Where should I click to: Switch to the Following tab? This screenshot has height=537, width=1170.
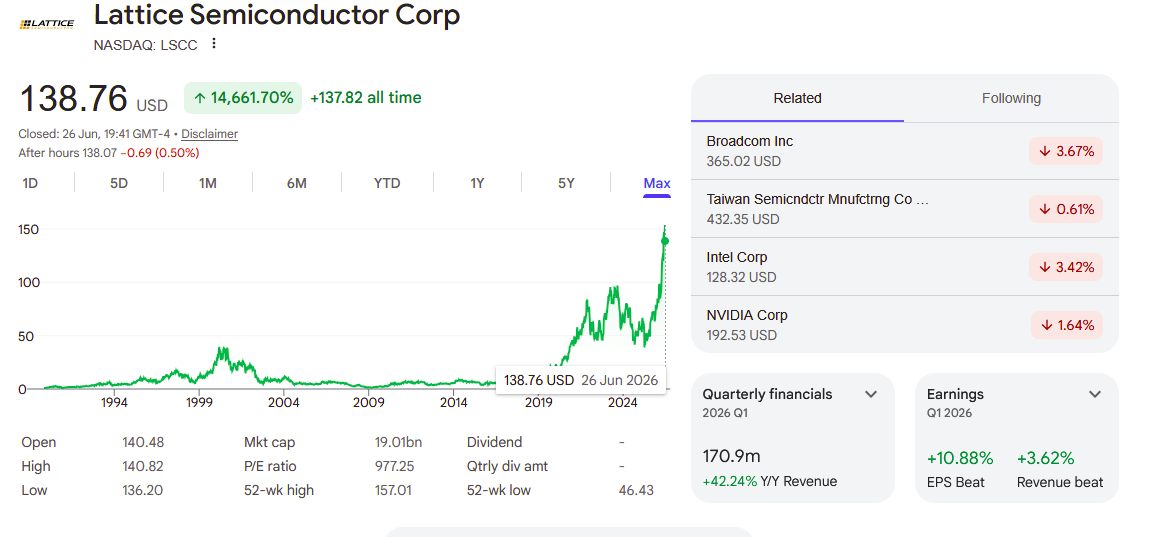click(x=1011, y=98)
